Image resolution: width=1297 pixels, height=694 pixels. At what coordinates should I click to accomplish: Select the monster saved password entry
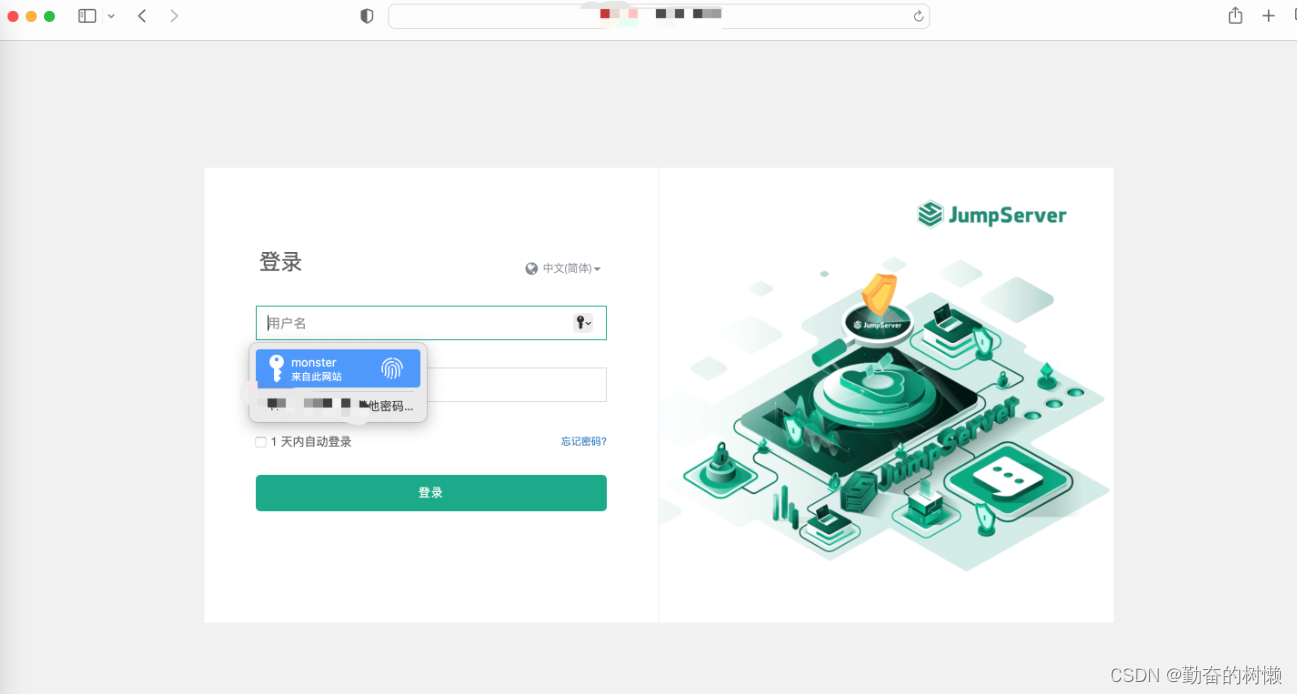click(x=338, y=368)
